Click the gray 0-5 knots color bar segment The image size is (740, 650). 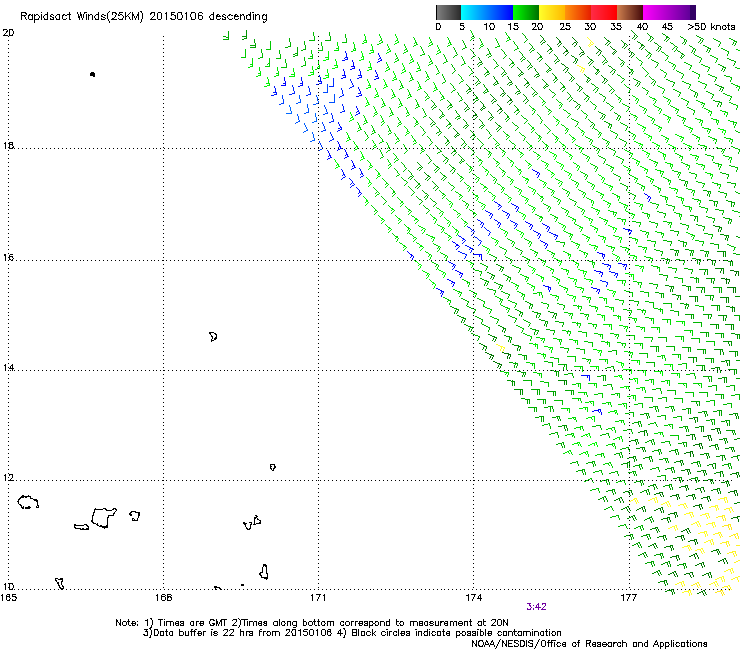(448, 12)
